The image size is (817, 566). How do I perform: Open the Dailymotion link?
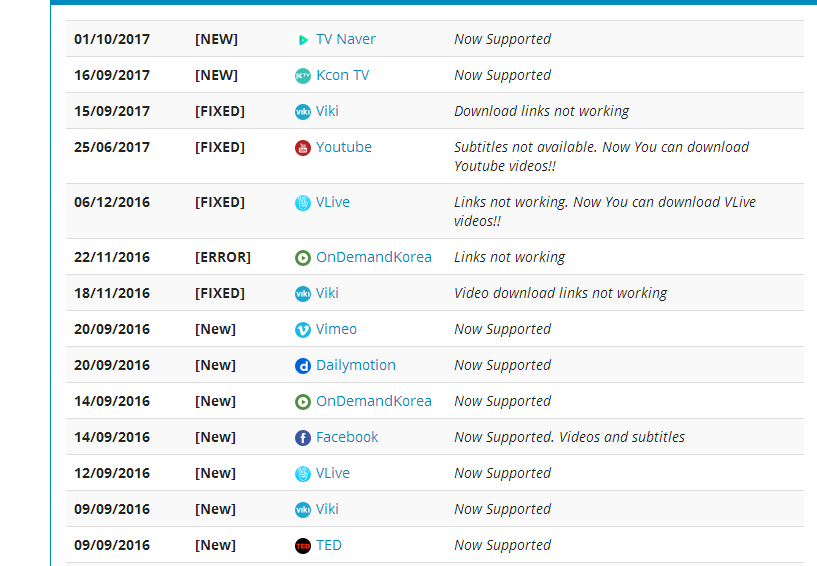click(356, 365)
